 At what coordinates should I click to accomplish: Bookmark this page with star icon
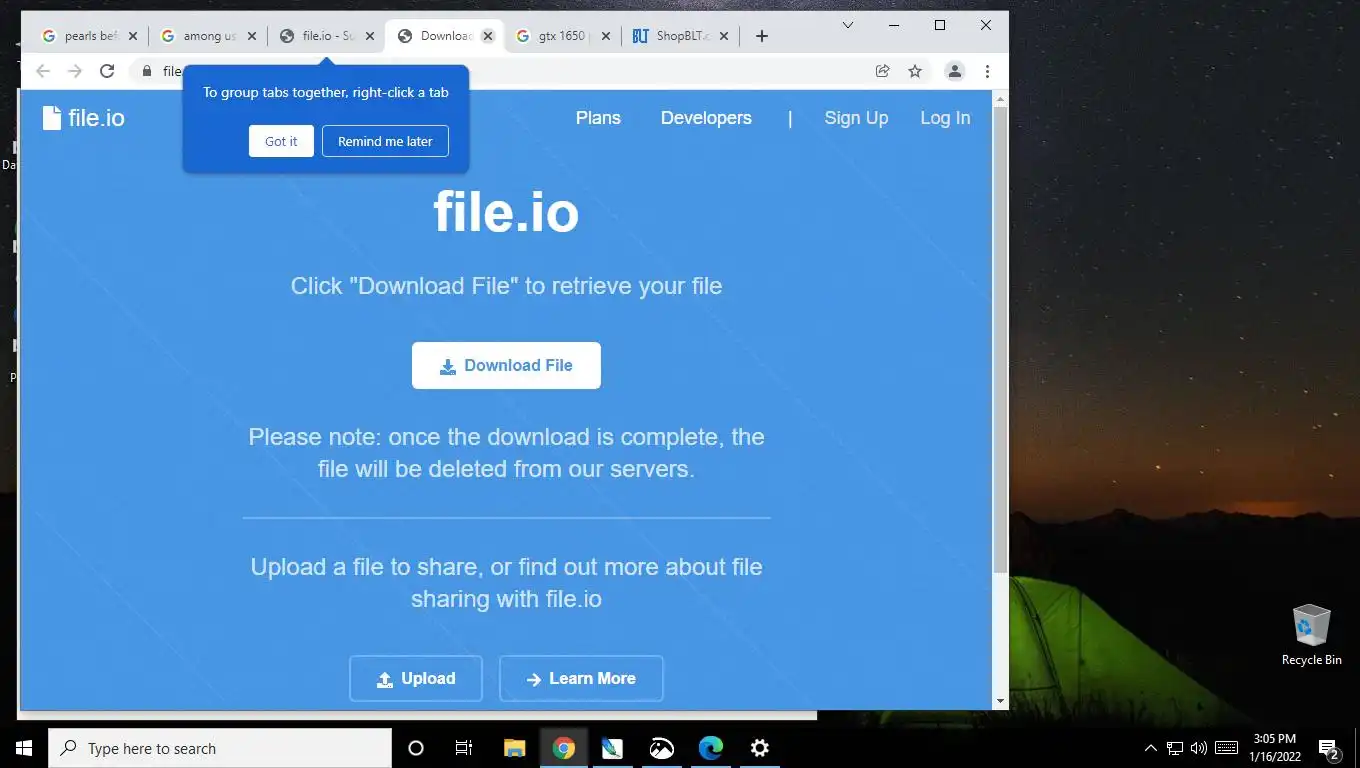(x=915, y=71)
